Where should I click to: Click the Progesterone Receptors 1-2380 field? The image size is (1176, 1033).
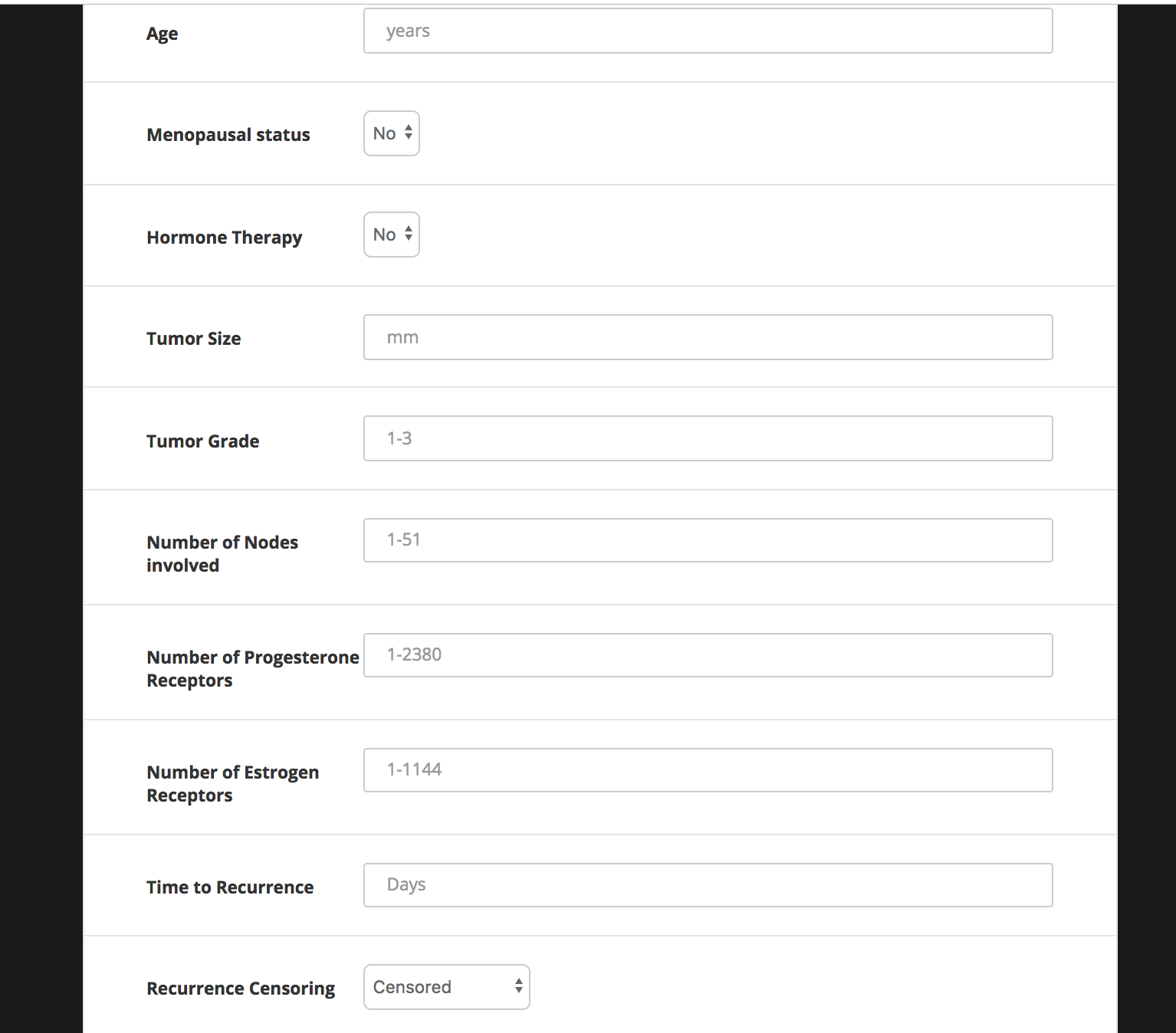(708, 655)
